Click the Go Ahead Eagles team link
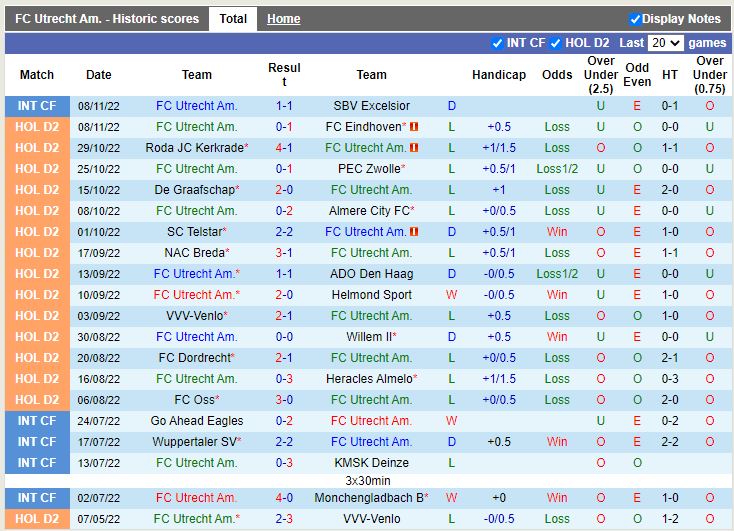This screenshot has height=531, width=734. click(196, 421)
